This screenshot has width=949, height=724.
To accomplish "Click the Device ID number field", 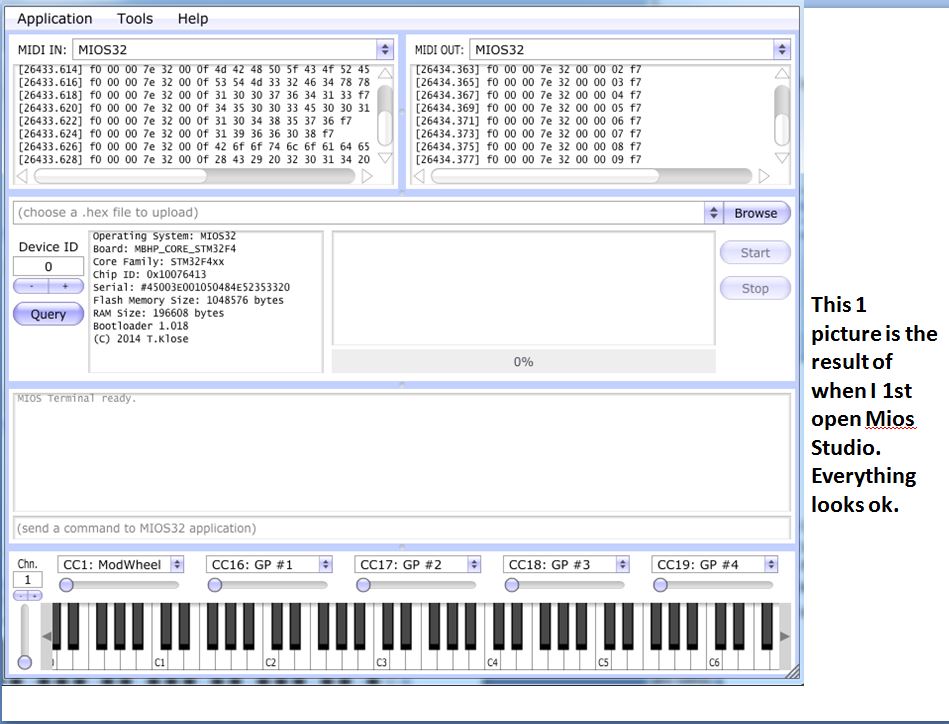I will (x=48, y=267).
